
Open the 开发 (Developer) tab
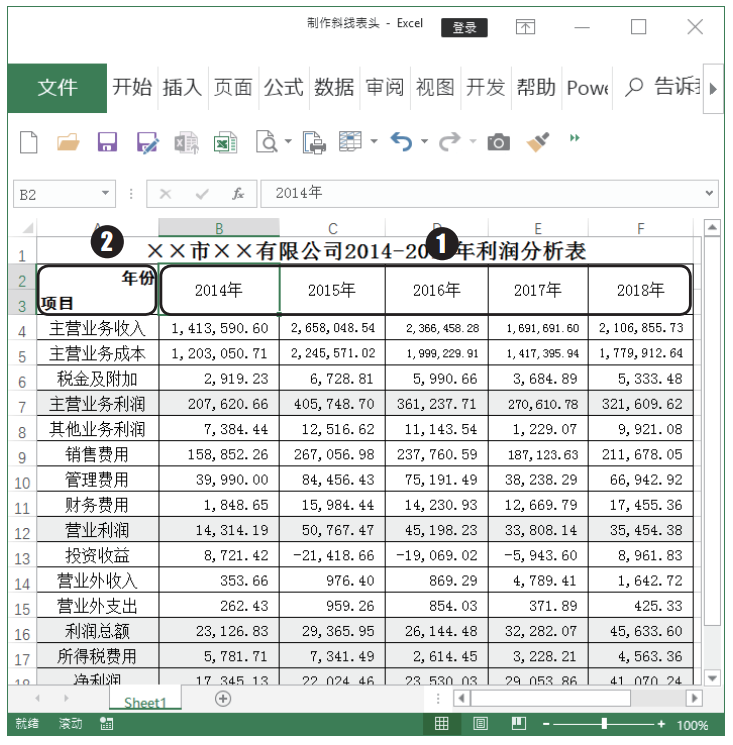(485, 88)
